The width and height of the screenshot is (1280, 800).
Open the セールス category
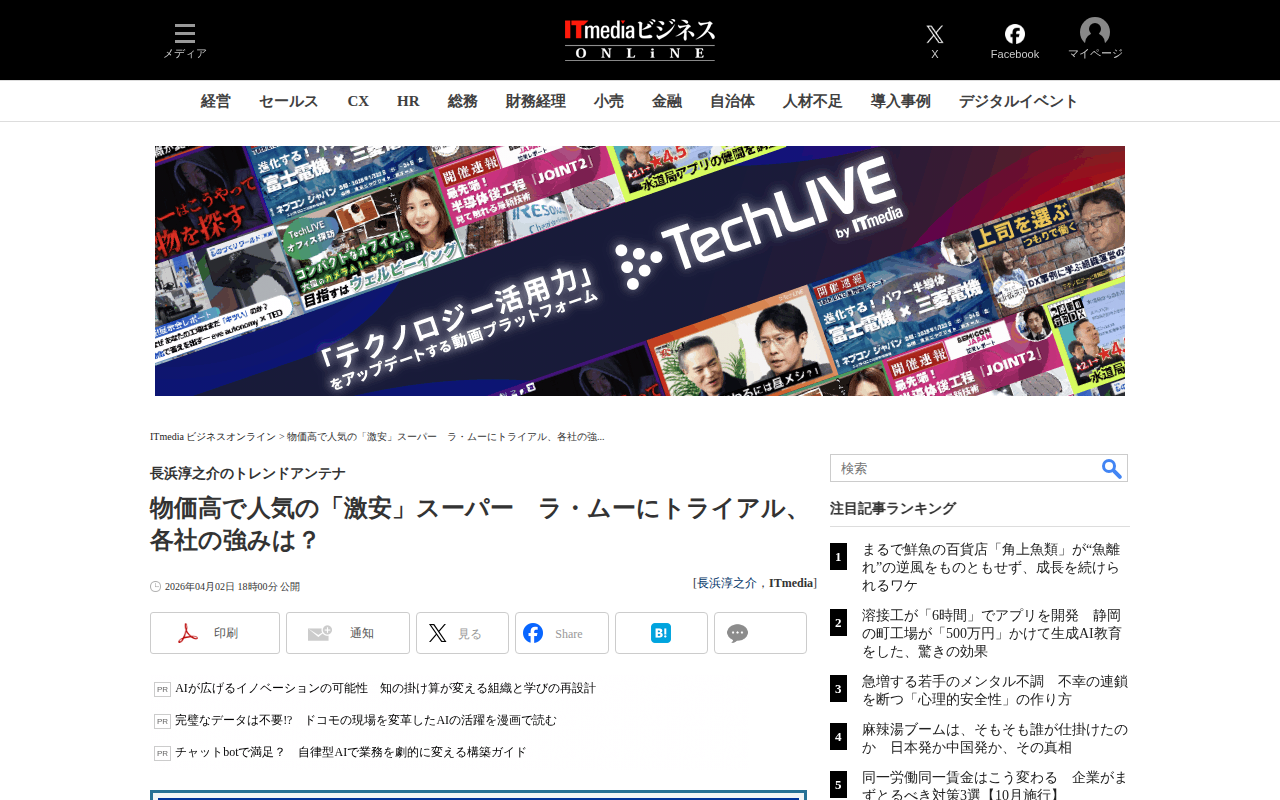coord(289,101)
